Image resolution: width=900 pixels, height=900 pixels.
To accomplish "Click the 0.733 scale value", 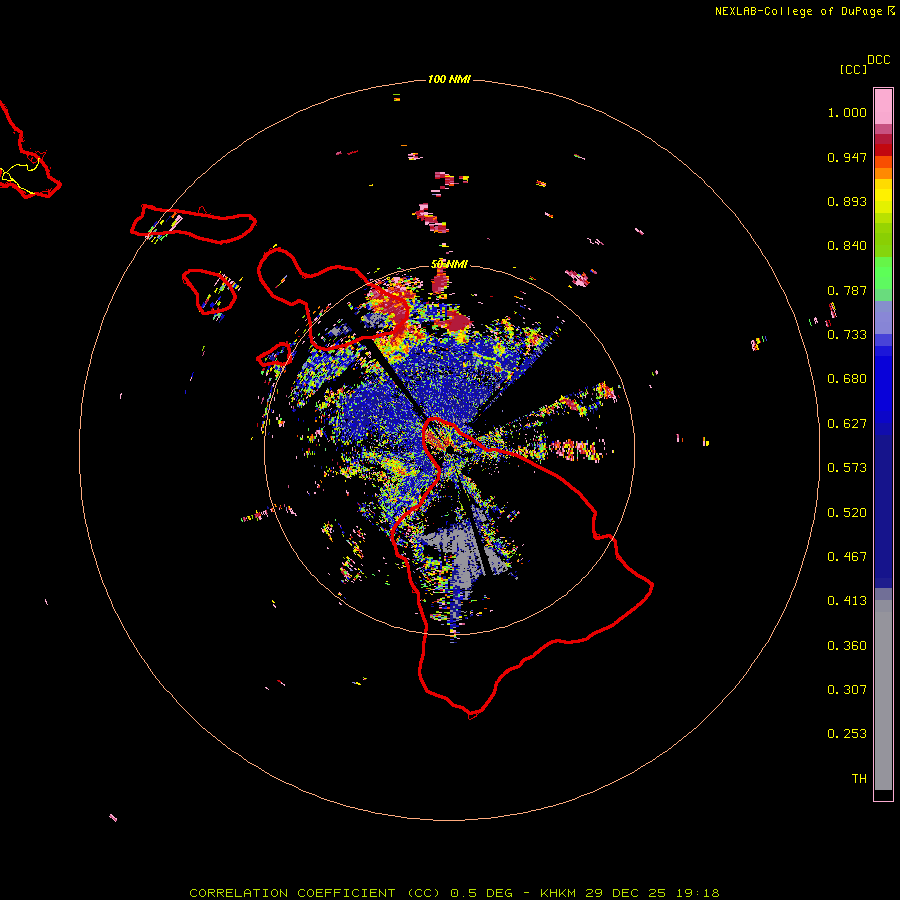I will pos(847,335).
